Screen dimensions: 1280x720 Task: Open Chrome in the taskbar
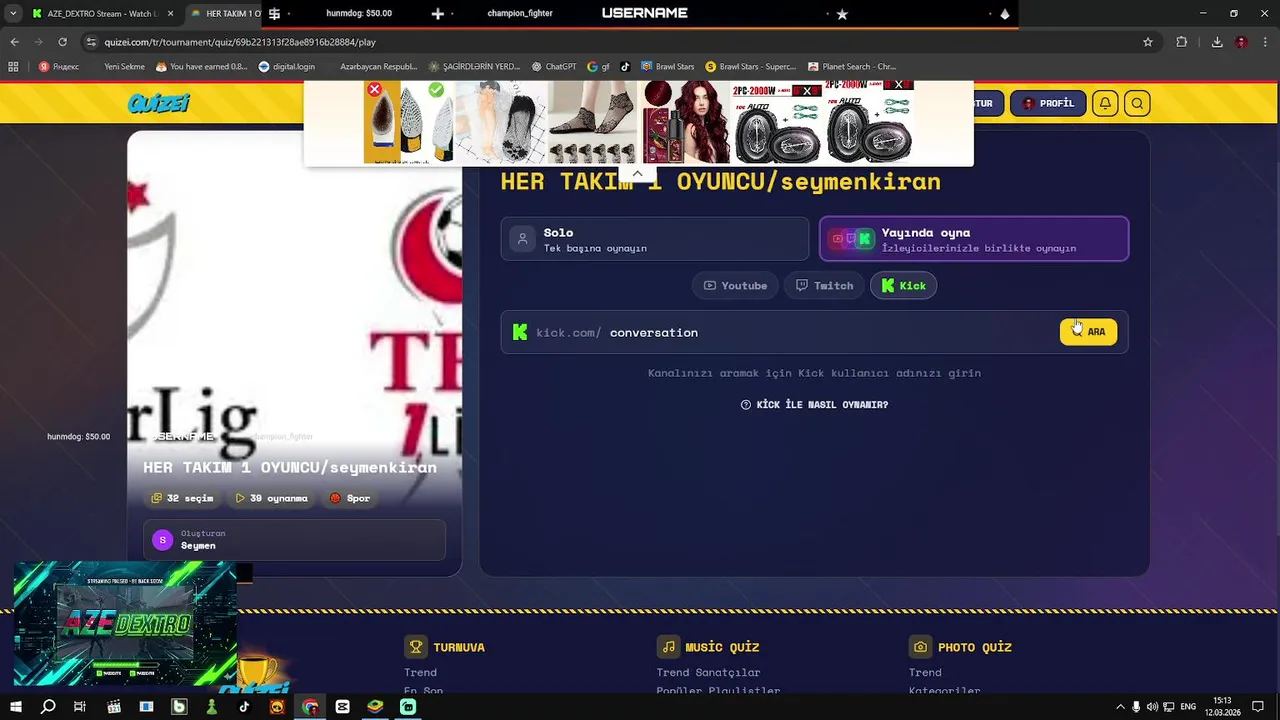coord(310,707)
